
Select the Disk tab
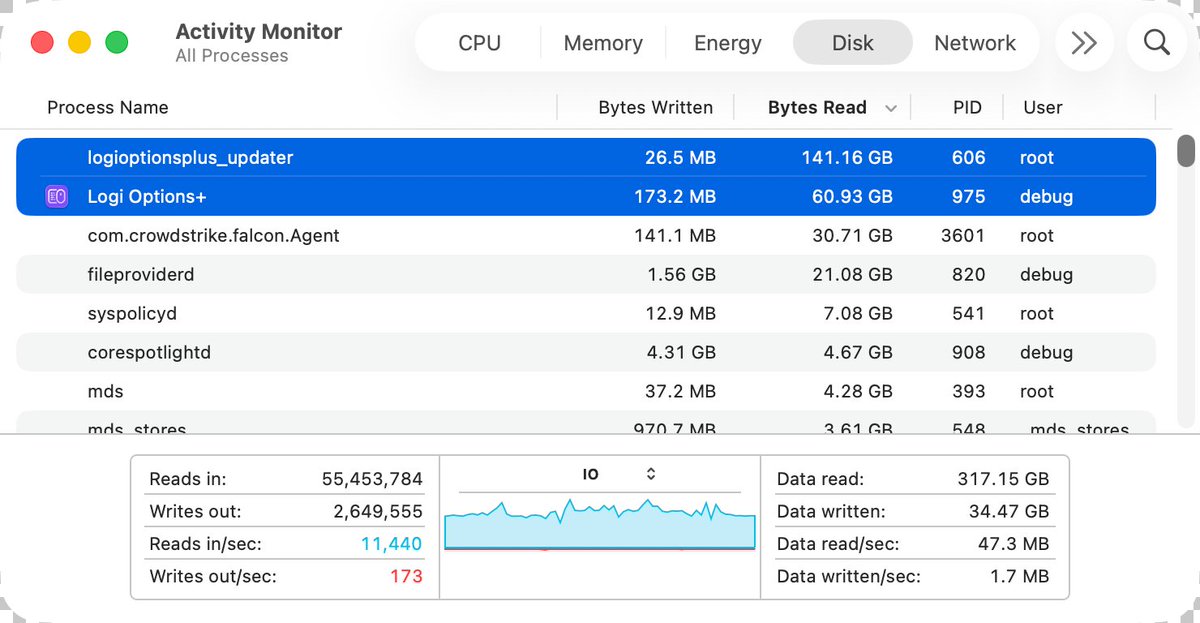[853, 43]
